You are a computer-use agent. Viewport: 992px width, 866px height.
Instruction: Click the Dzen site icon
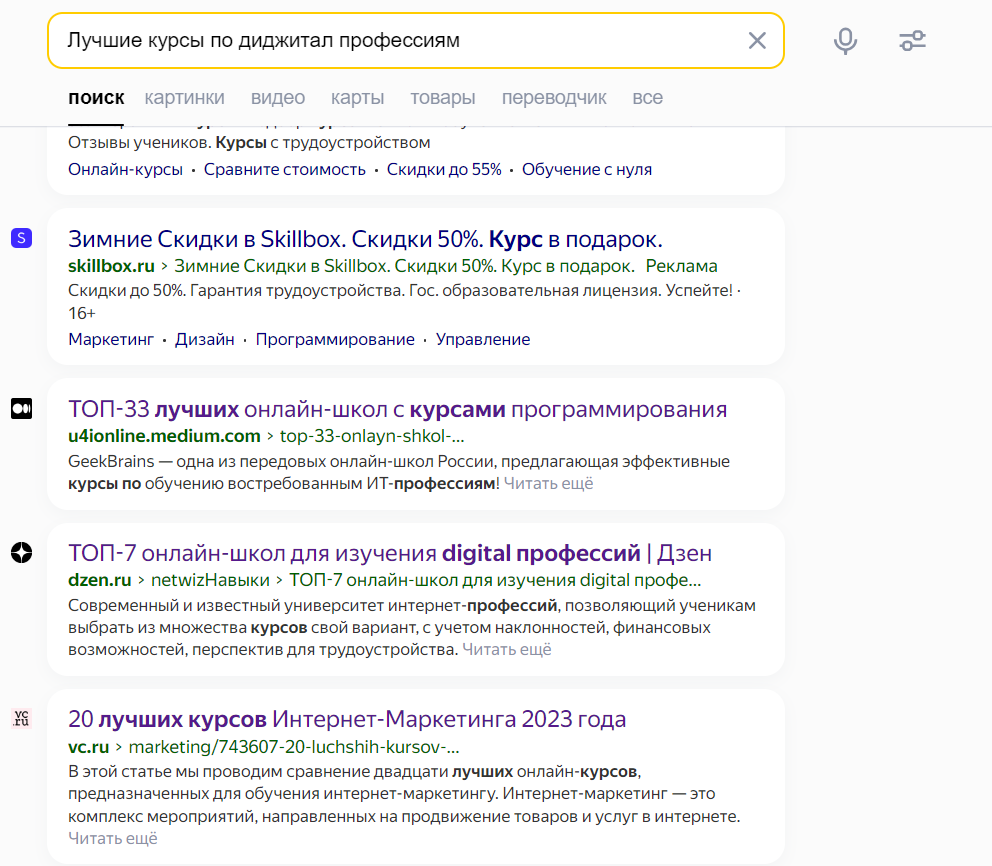21,552
